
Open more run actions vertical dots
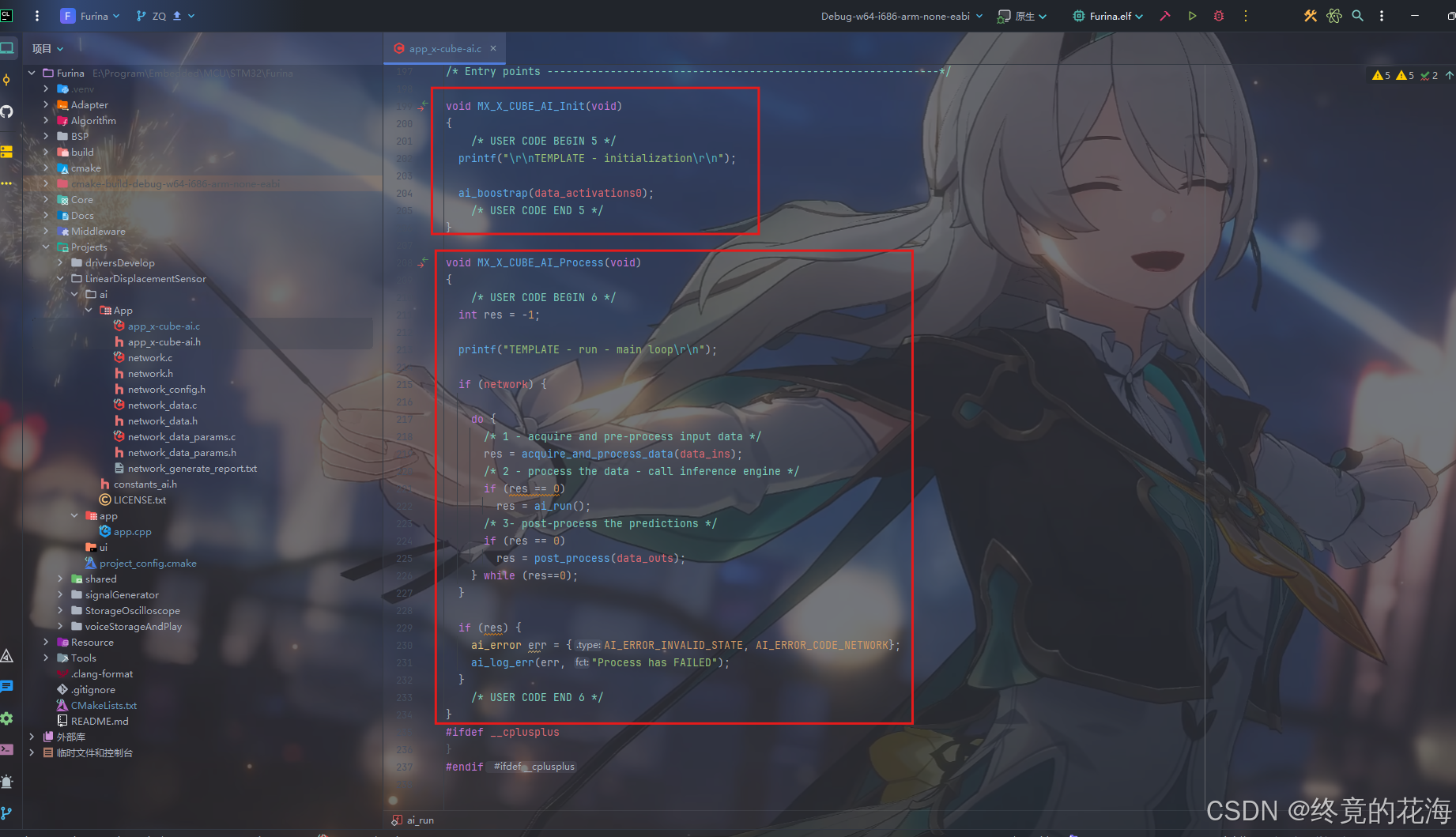pyautogui.click(x=1246, y=16)
